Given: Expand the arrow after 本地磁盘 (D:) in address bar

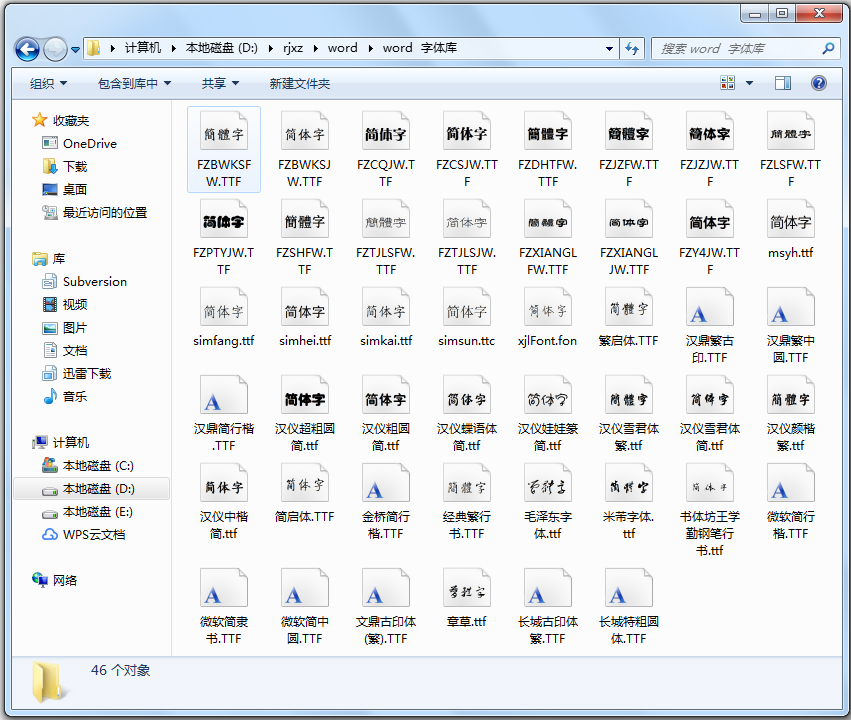Looking at the screenshot, I should (270, 48).
